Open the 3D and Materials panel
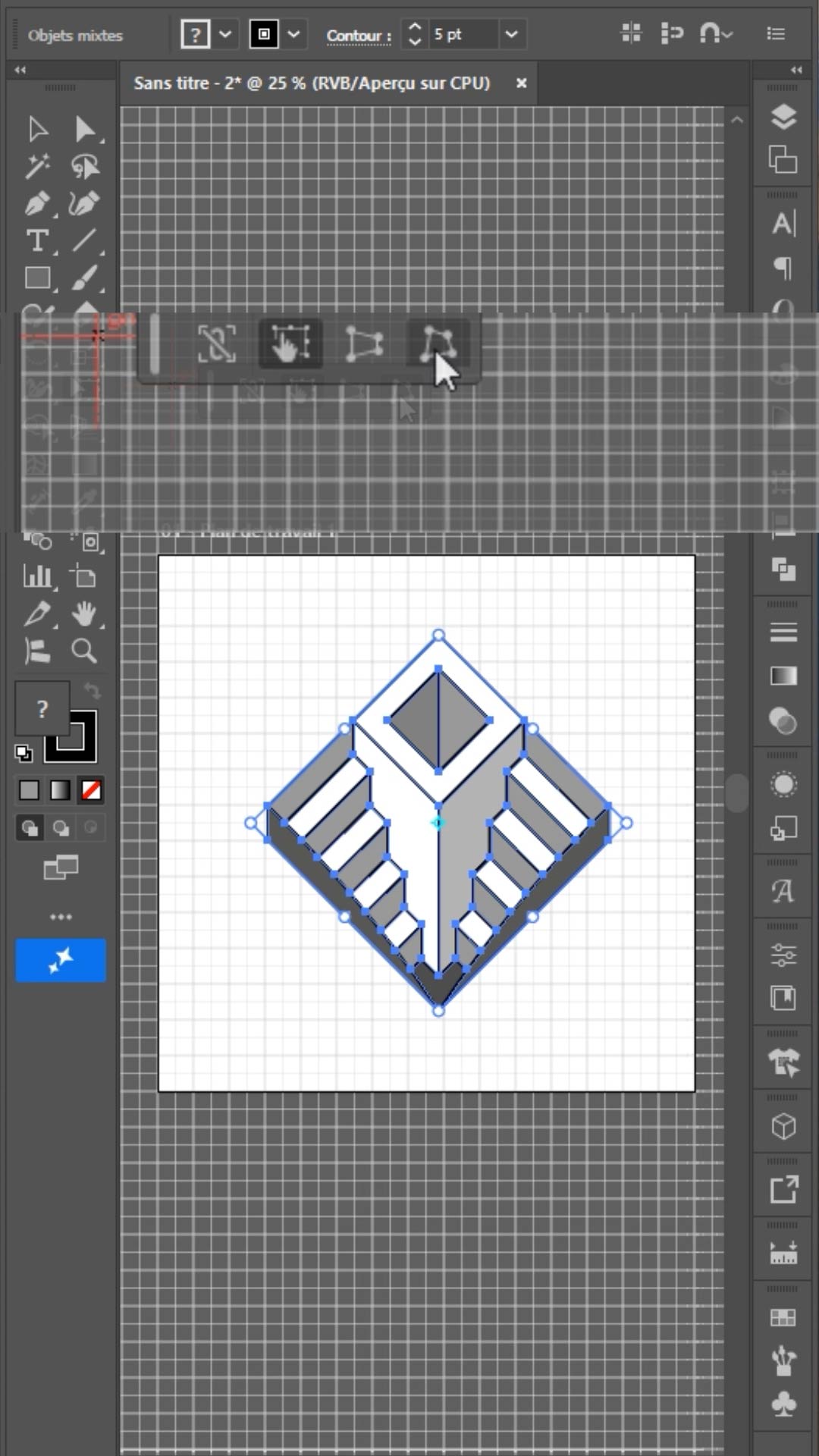This screenshot has width=819, height=1456. click(783, 1126)
